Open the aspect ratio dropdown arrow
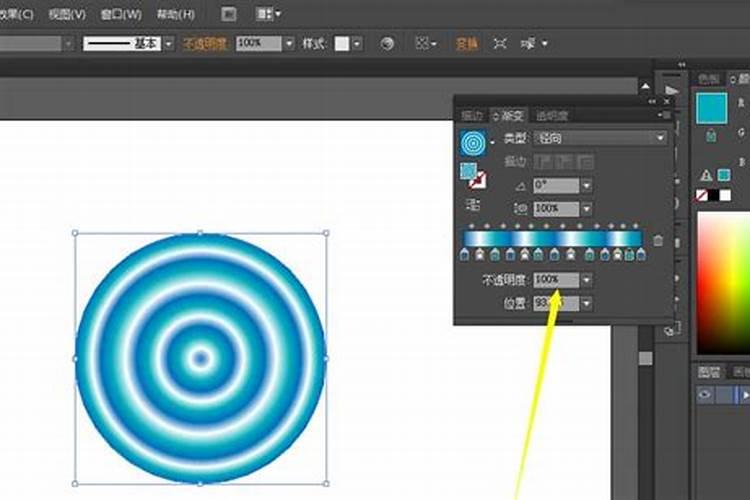The image size is (750, 500). tap(586, 209)
